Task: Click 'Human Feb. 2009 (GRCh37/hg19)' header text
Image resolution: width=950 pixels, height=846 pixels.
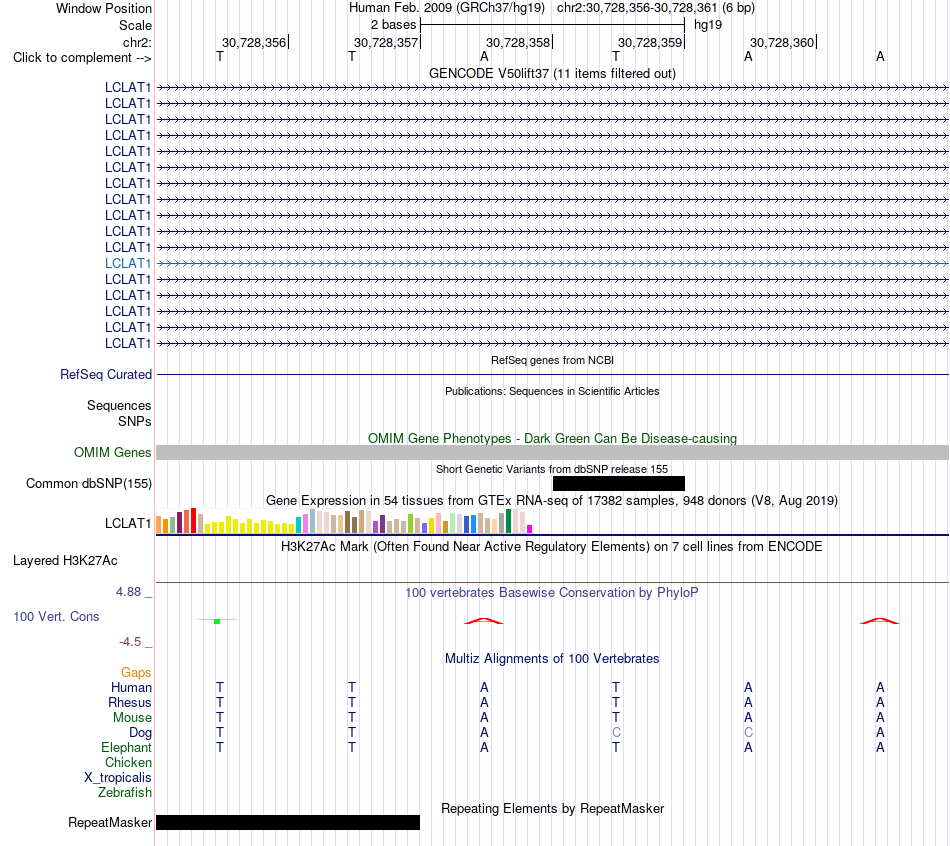Action: (x=447, y=8)
